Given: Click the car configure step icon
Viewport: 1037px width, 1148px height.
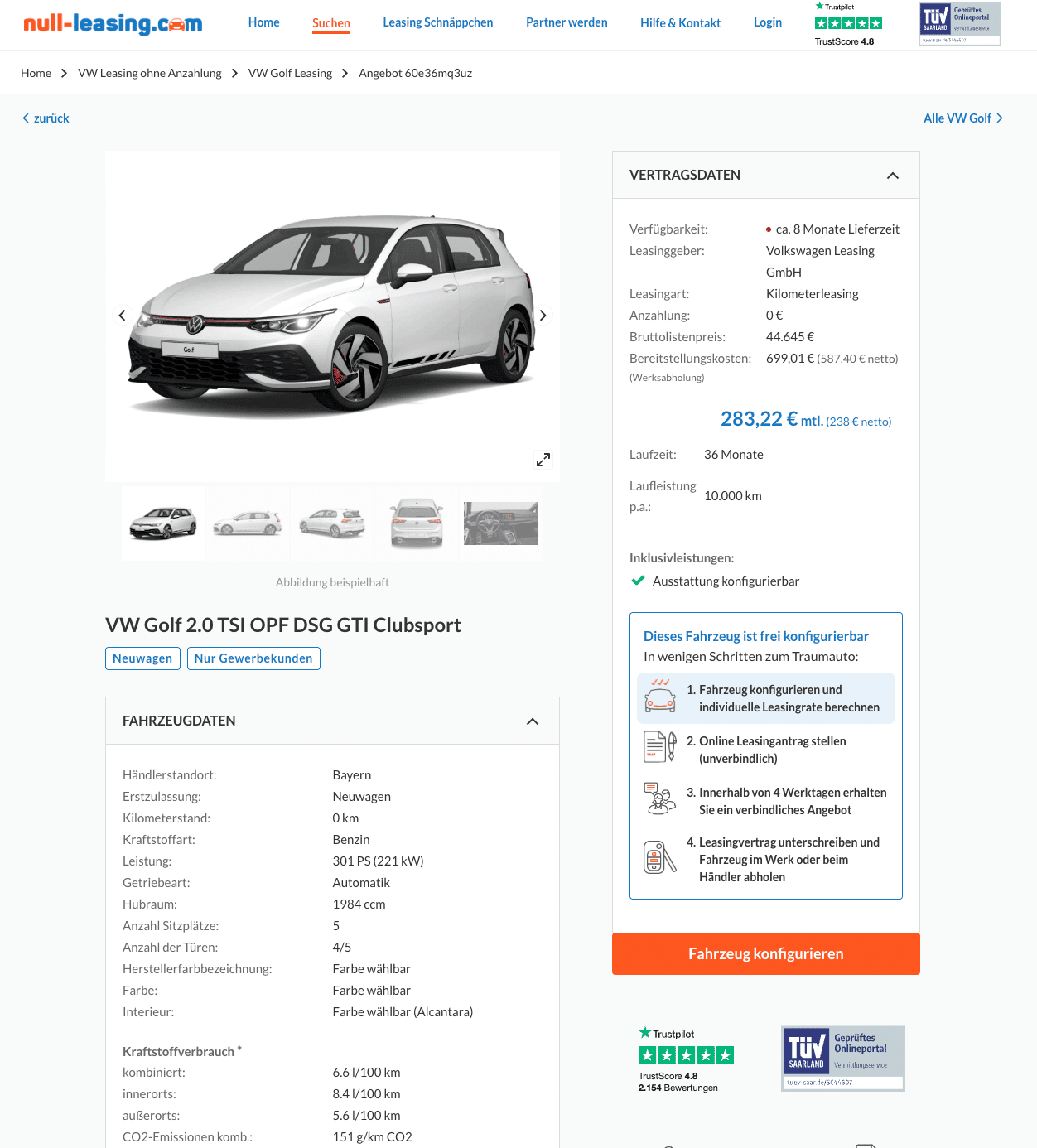Looking at the screenshot, I should tap(660, 697).
